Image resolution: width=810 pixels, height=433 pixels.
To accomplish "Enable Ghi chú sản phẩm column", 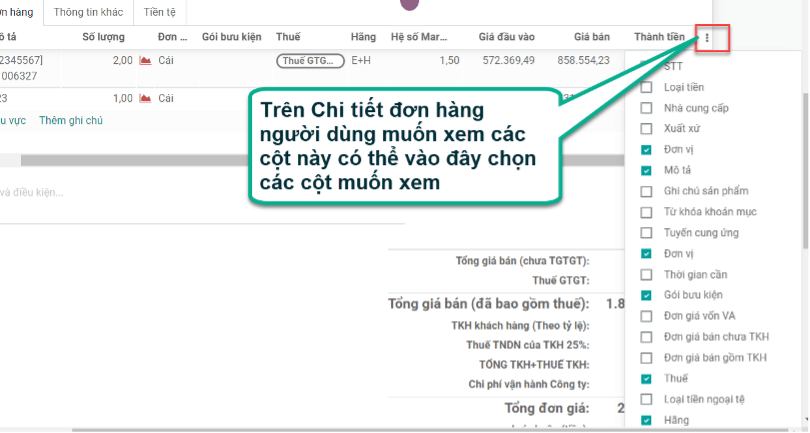I will click(x=646, y=191).
